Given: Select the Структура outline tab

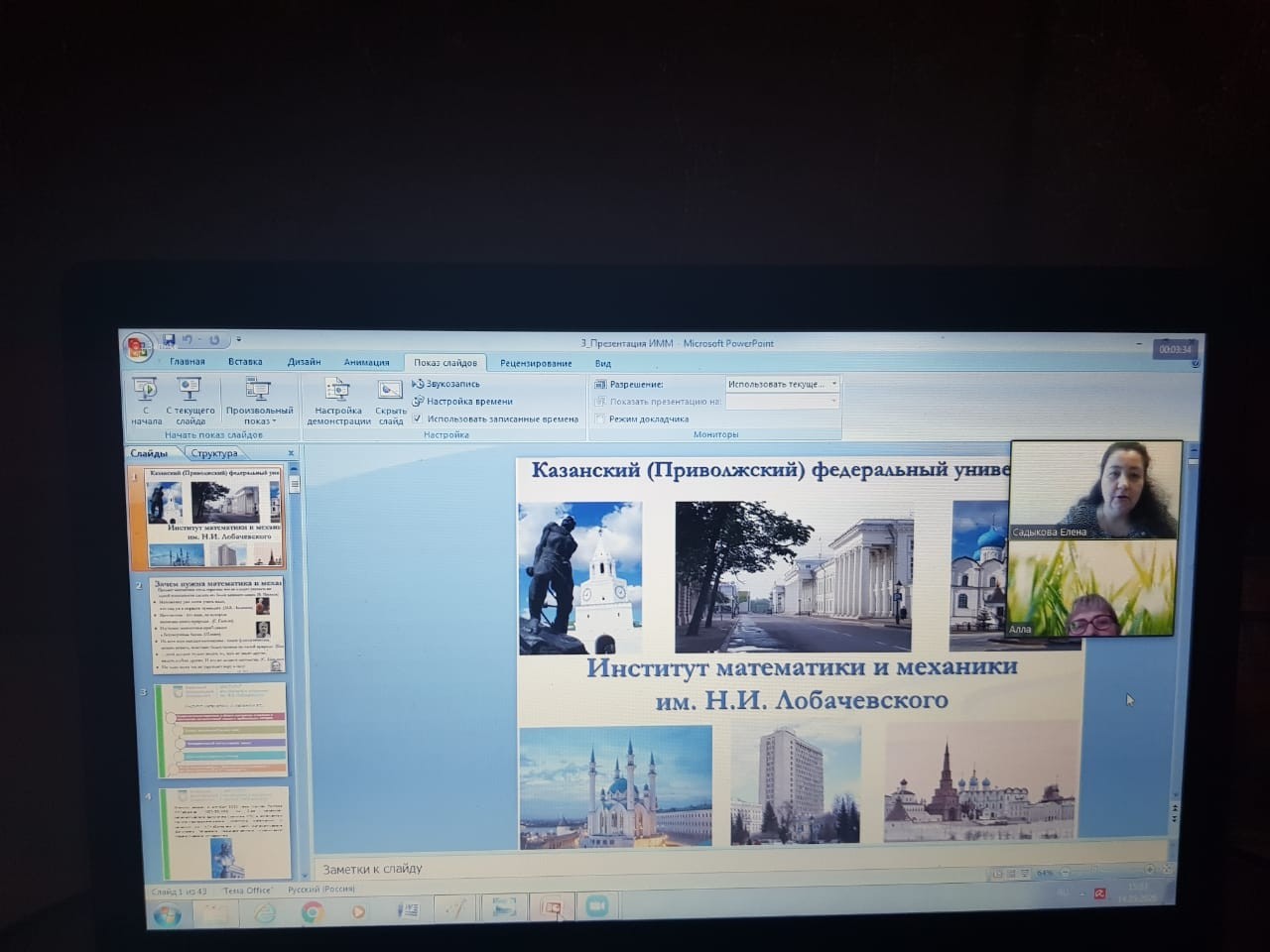Looking at the screenshot, I should pos(214,453).
